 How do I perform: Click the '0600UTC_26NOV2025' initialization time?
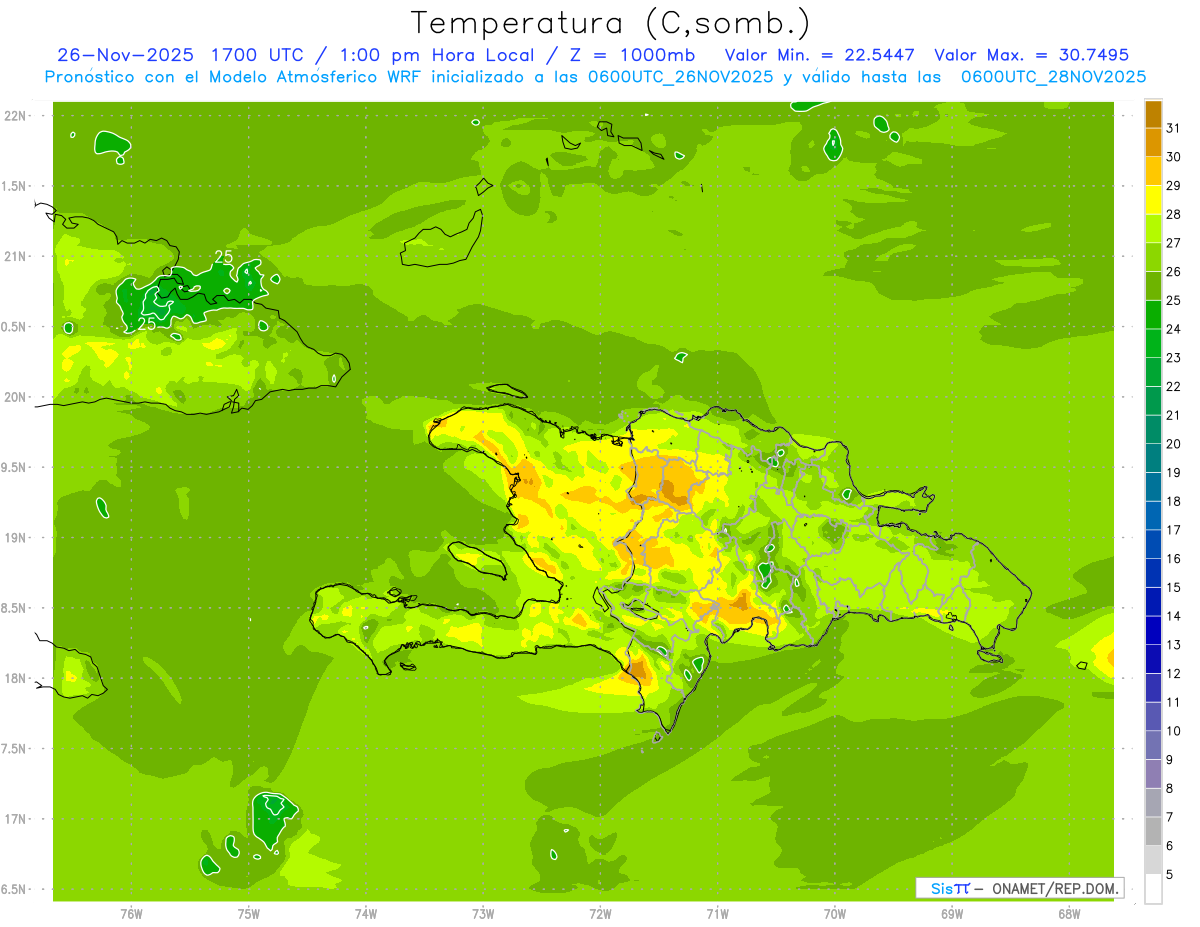tap(683, 77)
